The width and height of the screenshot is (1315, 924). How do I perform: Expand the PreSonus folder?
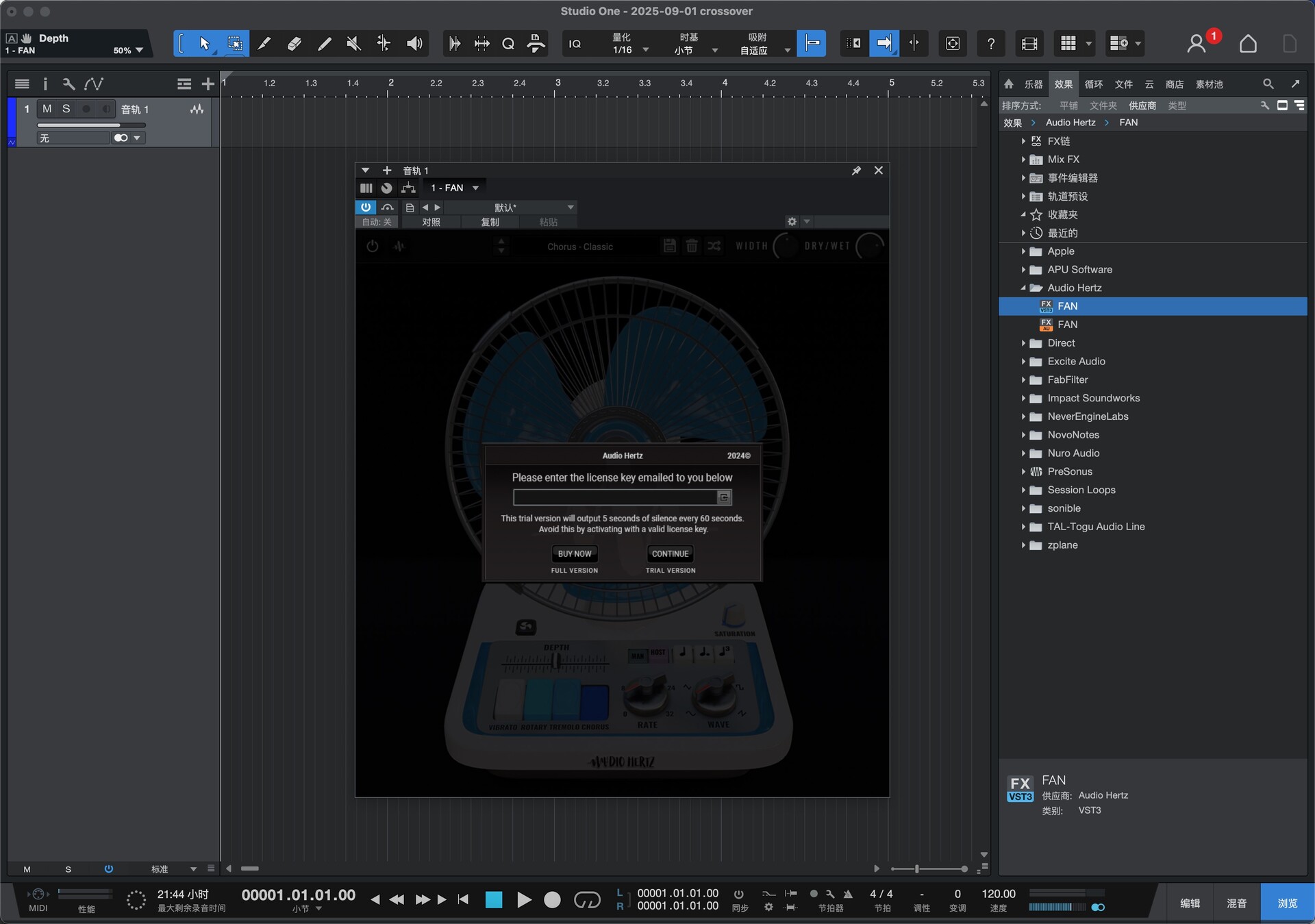pyautogui.click(x=1023, y=471)
